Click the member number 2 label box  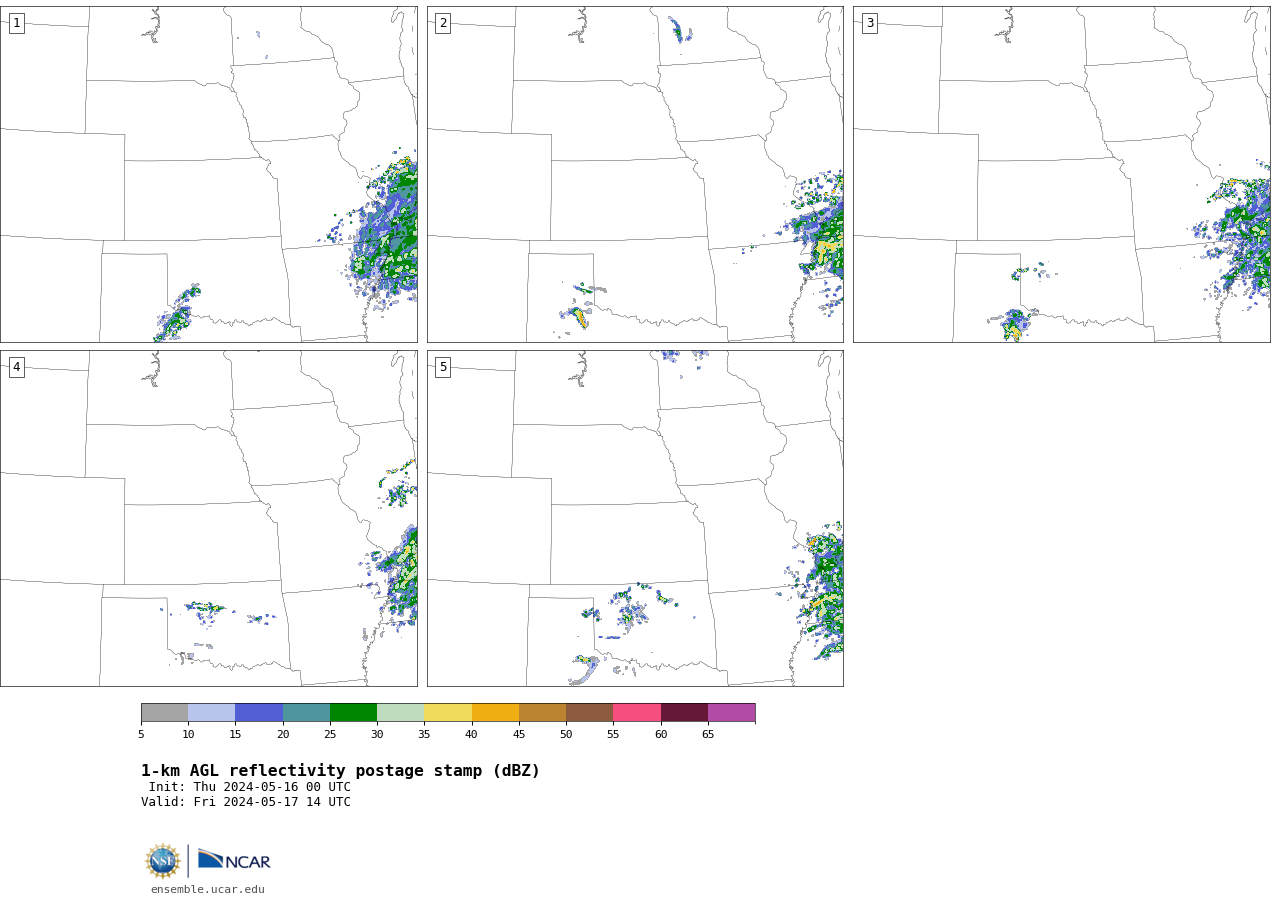point(443,23)
